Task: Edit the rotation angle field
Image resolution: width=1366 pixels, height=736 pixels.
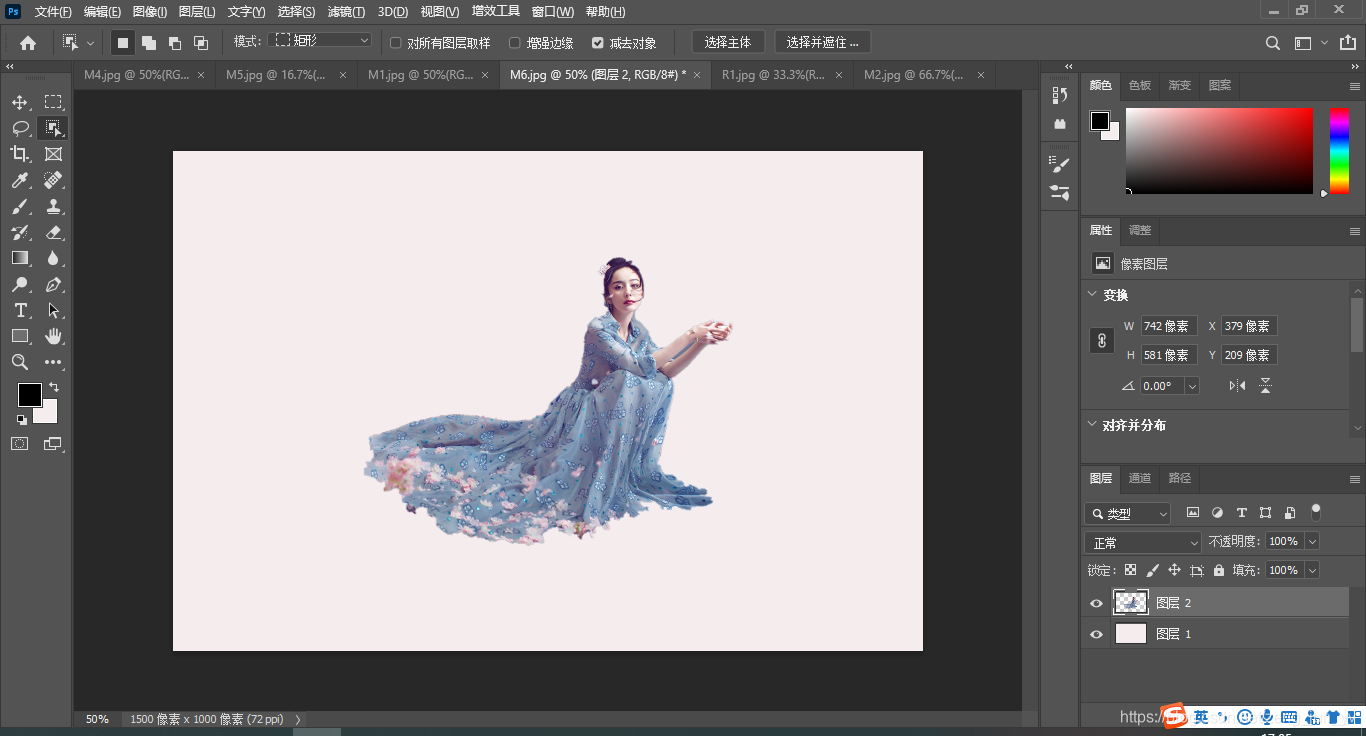Action: 1163,385
